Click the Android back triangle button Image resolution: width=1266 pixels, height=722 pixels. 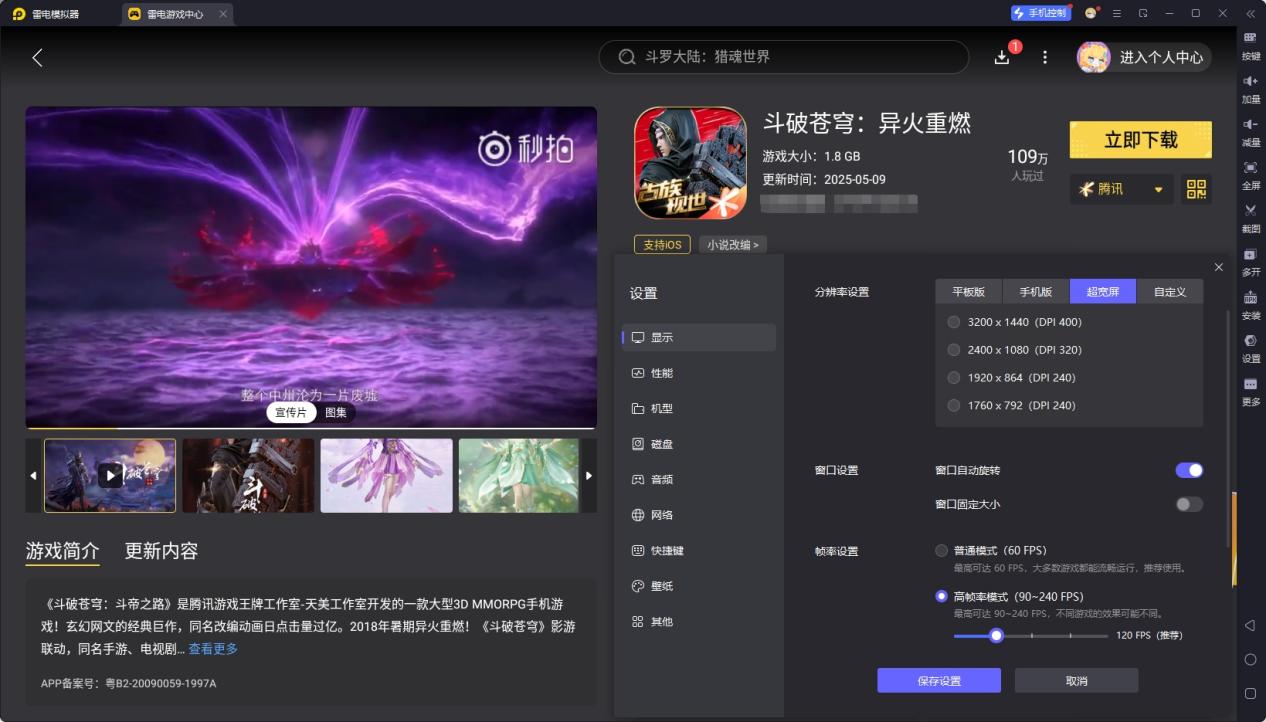point(1250,626)
